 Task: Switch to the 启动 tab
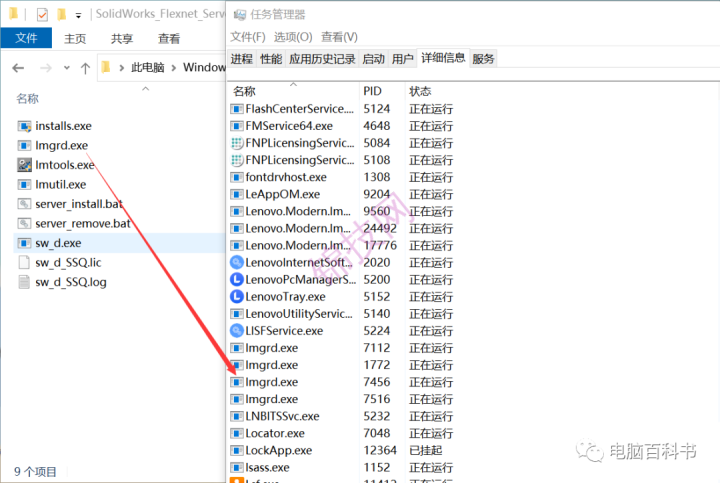tap(373, 59)
